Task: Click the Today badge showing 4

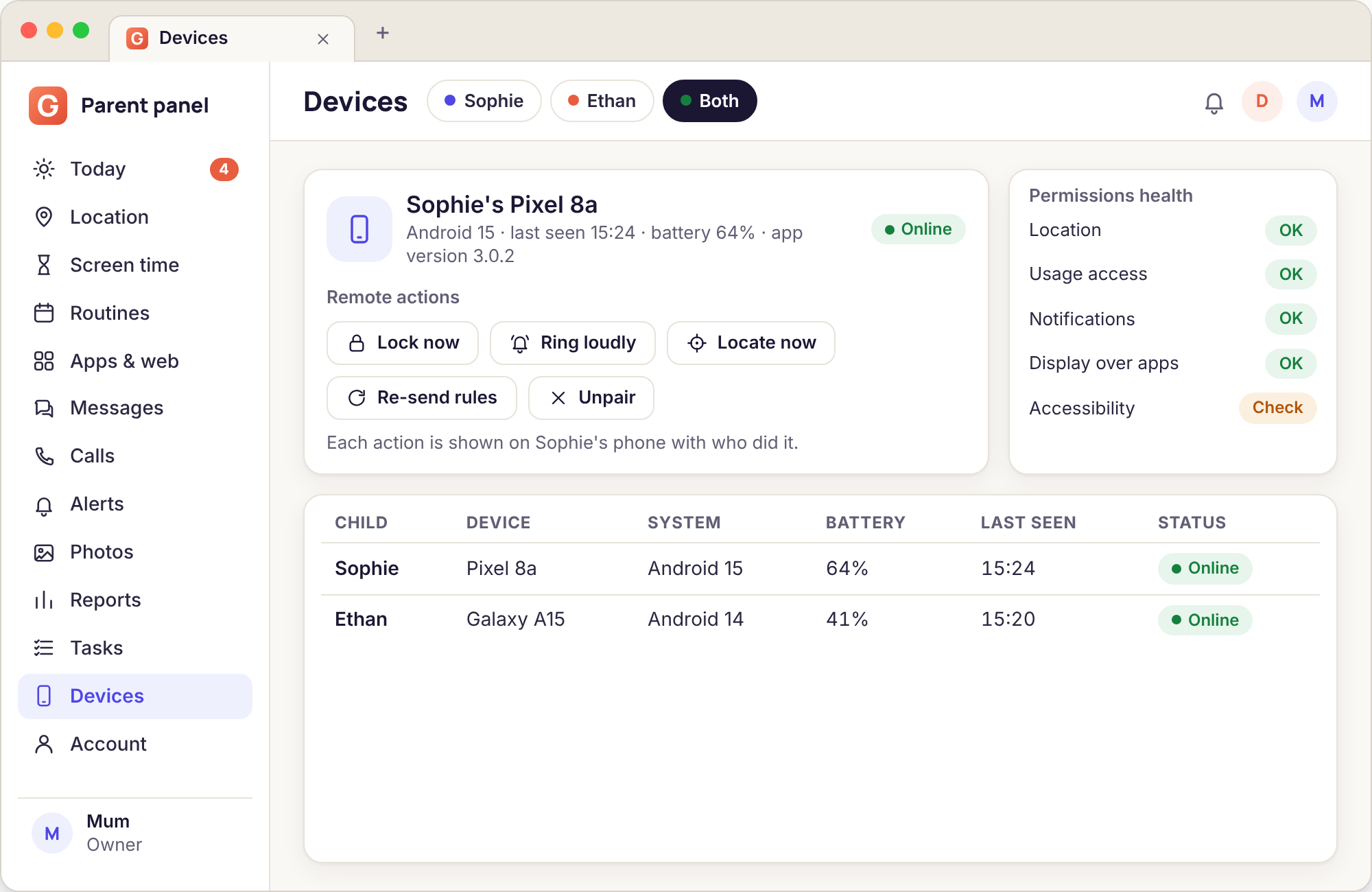Action: pyautogui.click(x=224, y=169)
